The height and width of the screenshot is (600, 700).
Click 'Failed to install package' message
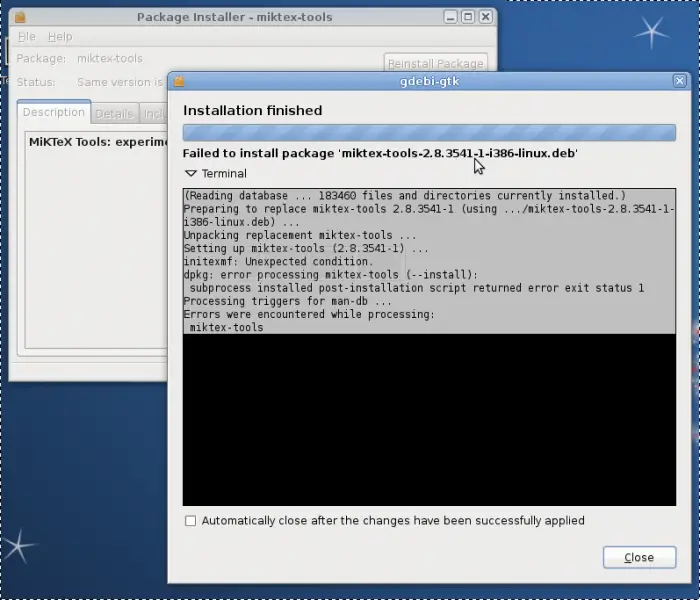tap(380, 153)
